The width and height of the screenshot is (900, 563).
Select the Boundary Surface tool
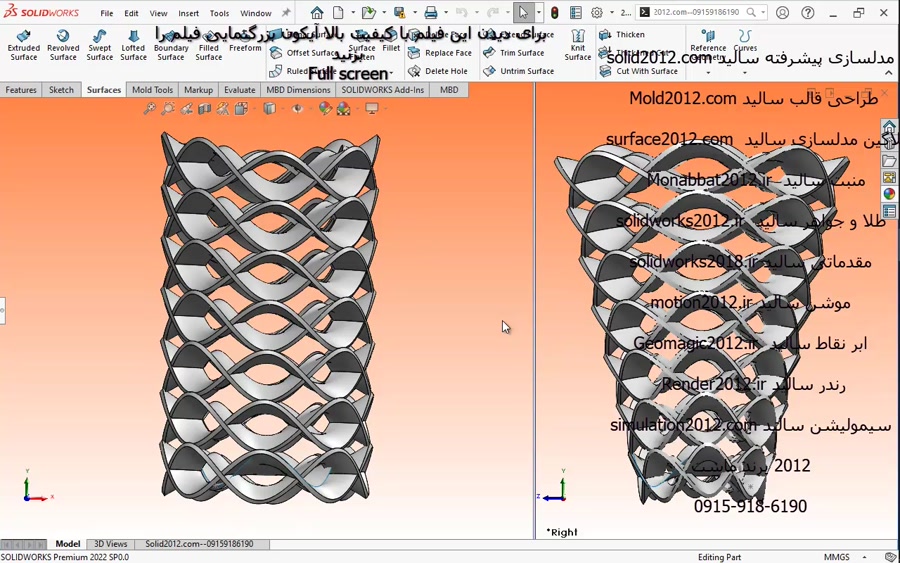(x=171, y=45)
